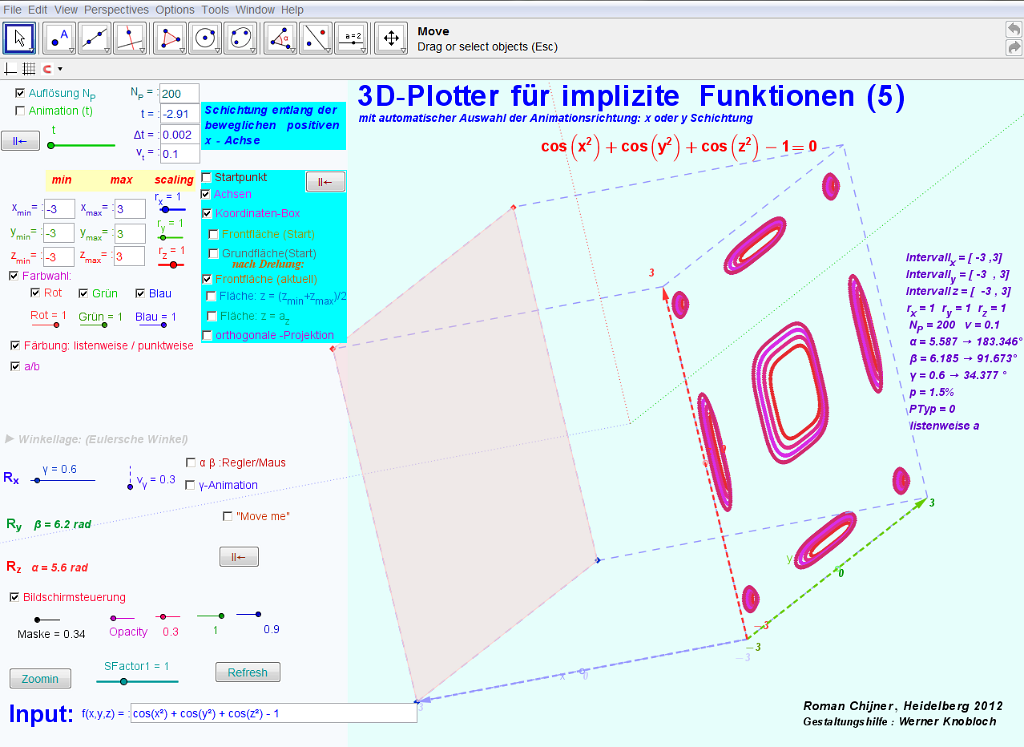
Task: Click the Refresh button
Action: click(x=248, y=672)
